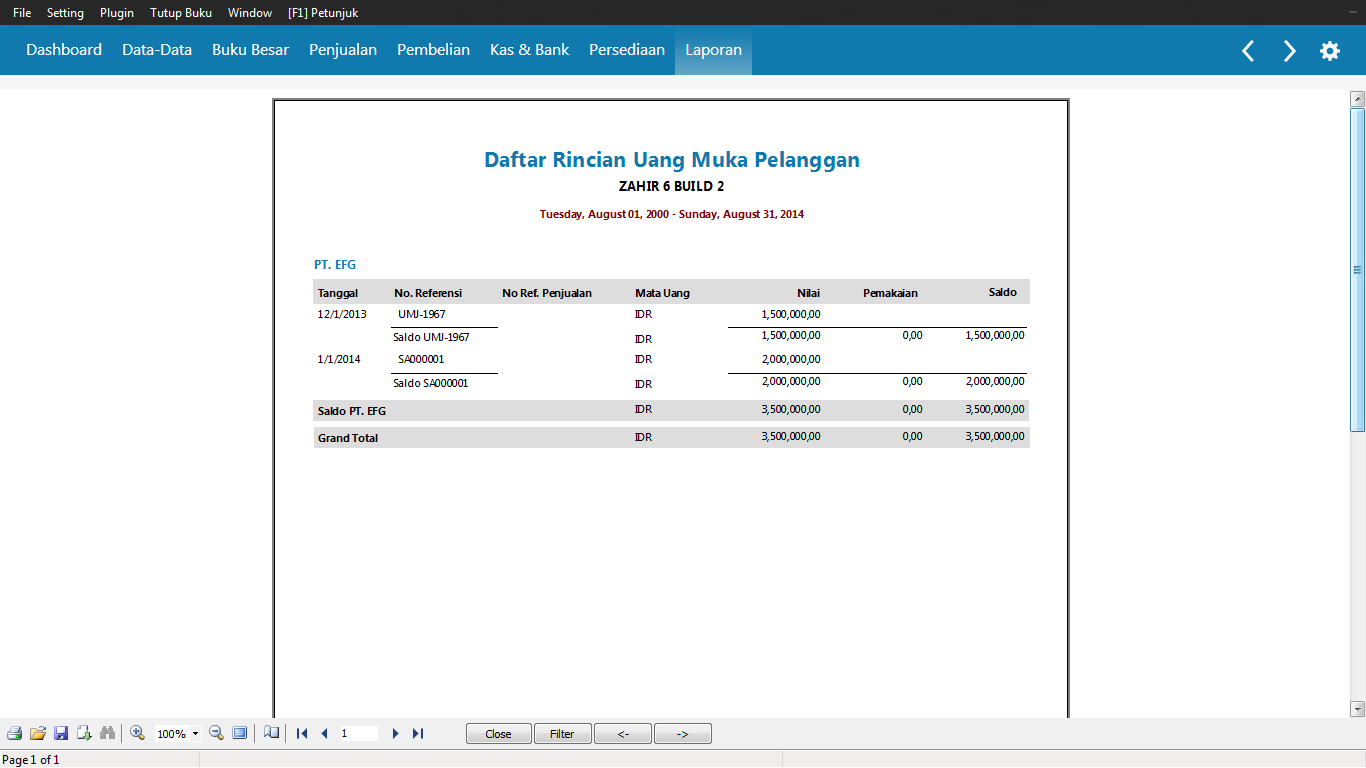Viewport: 1366px width, 768px height.
Task: Close the report preview
Action: 498,734
